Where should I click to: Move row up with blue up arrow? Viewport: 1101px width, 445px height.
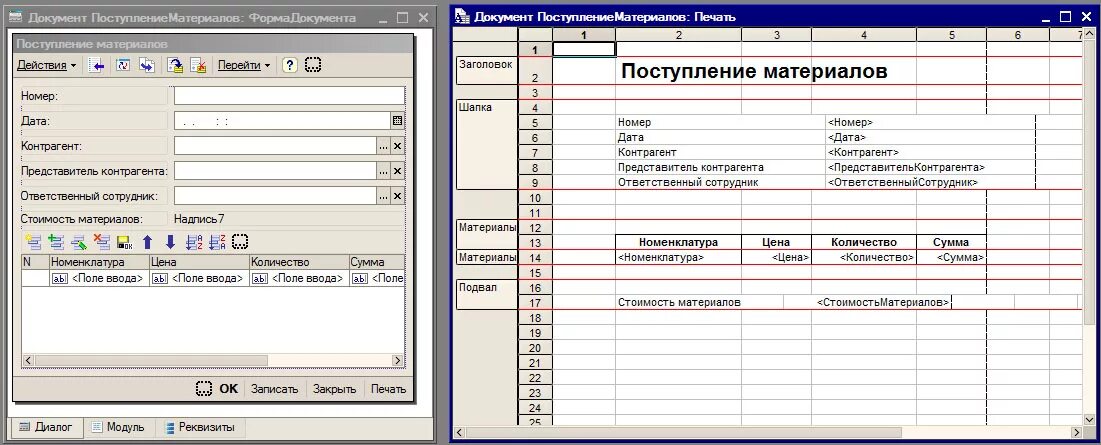coord(147,242)
